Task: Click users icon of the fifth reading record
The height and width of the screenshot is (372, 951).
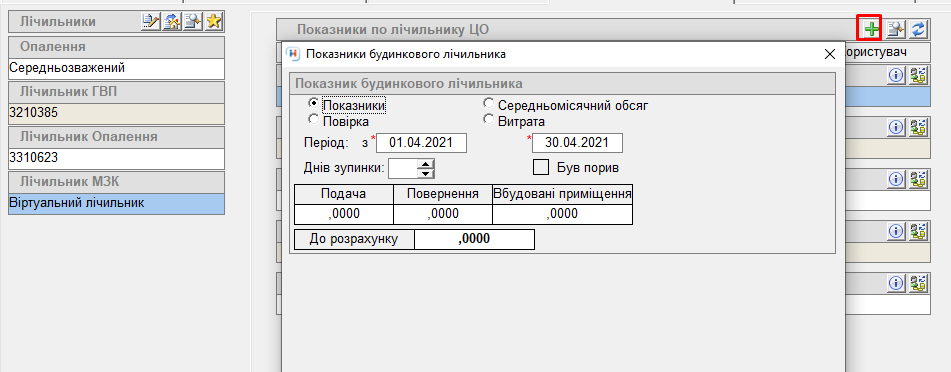Action: coord(919,283)
